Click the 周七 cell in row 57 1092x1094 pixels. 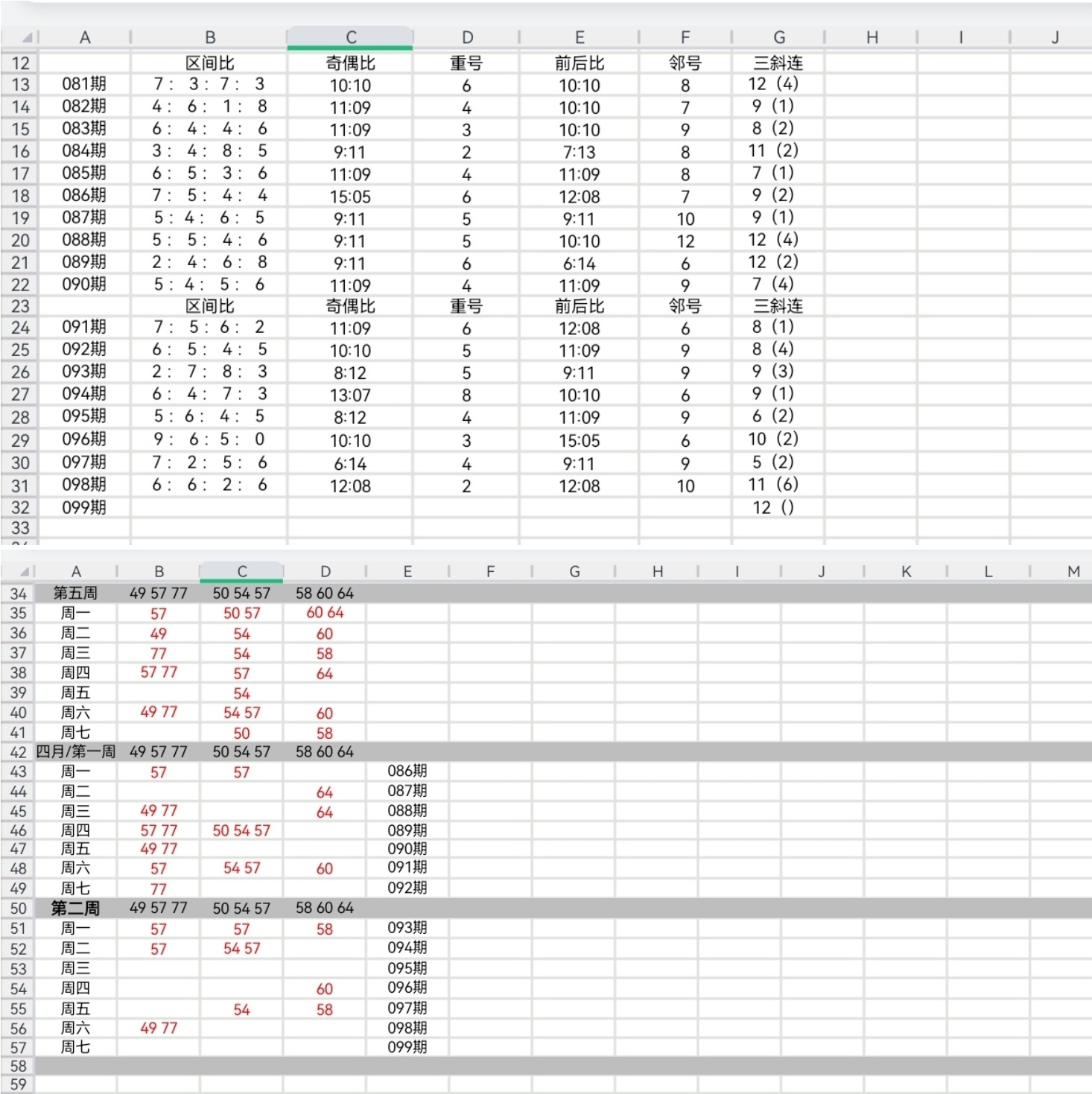point(75,1047)
